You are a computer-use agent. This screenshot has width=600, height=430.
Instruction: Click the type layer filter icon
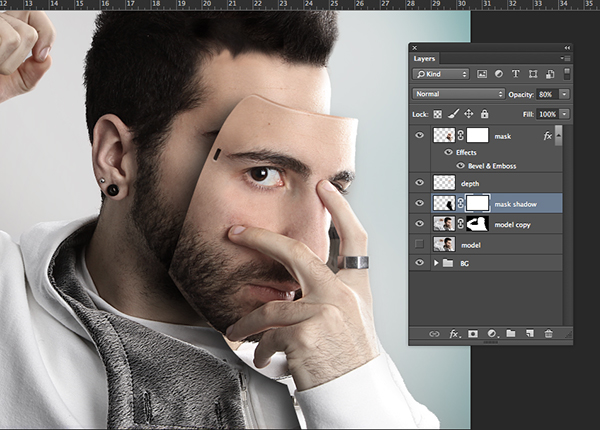(x=515, y=74)
